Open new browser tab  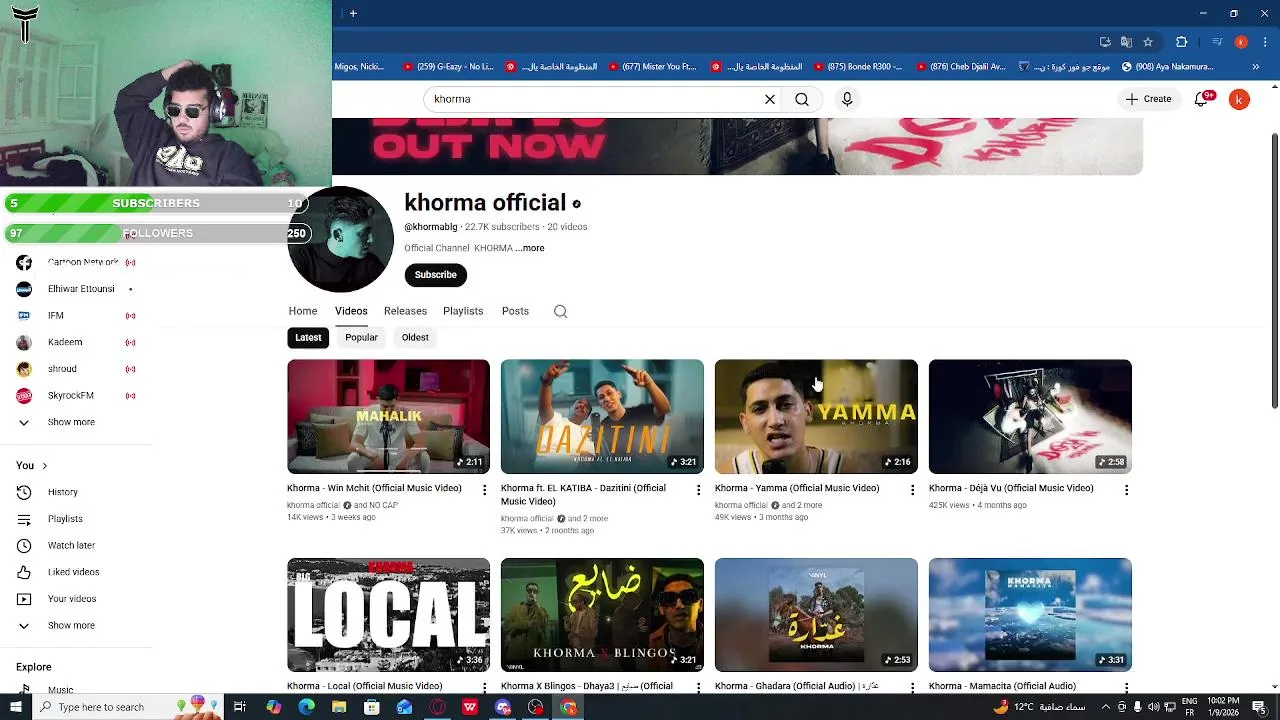coord(353,13)
